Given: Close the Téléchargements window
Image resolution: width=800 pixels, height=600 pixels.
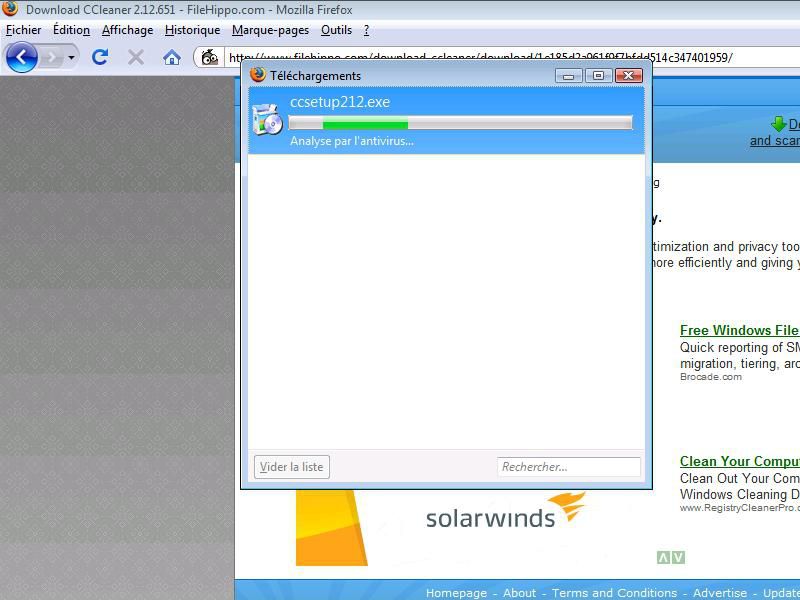Looking at the screenshot, I should [x=629, y=76].
